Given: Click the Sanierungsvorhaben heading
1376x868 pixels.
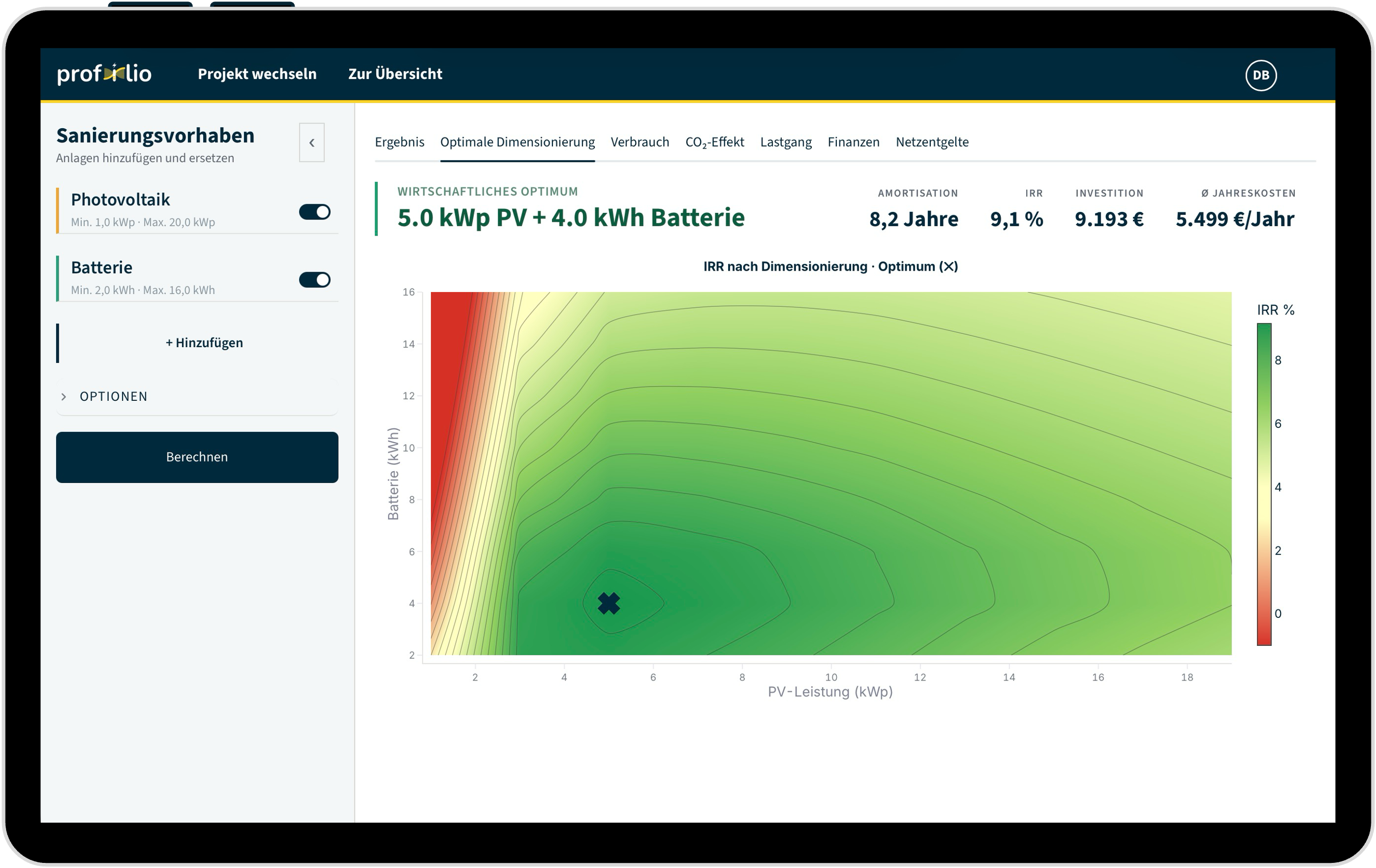Looking at the screenshot, I should 155,135.
